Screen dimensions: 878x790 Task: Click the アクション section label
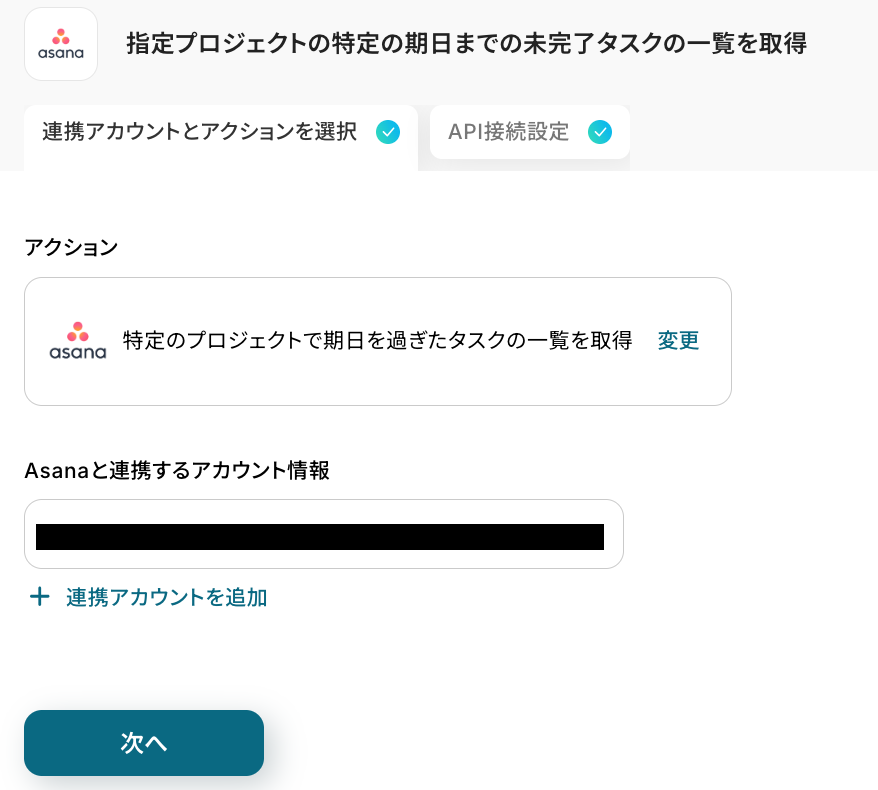coord(71,247)
